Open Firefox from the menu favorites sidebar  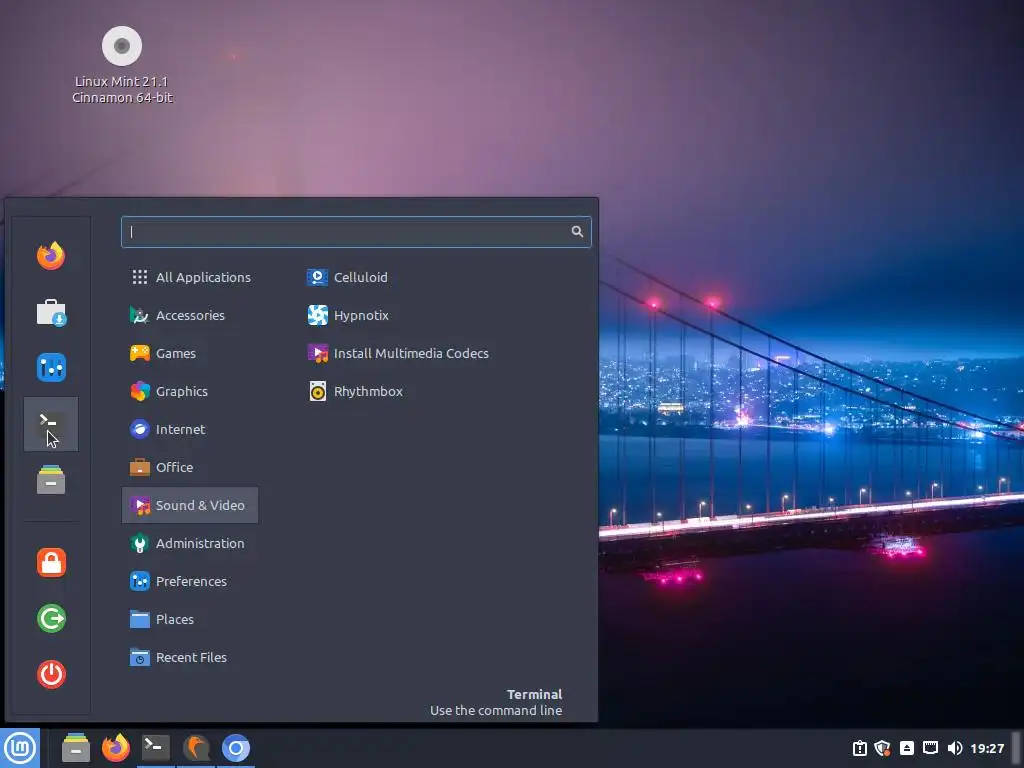(x=51, y=255)
